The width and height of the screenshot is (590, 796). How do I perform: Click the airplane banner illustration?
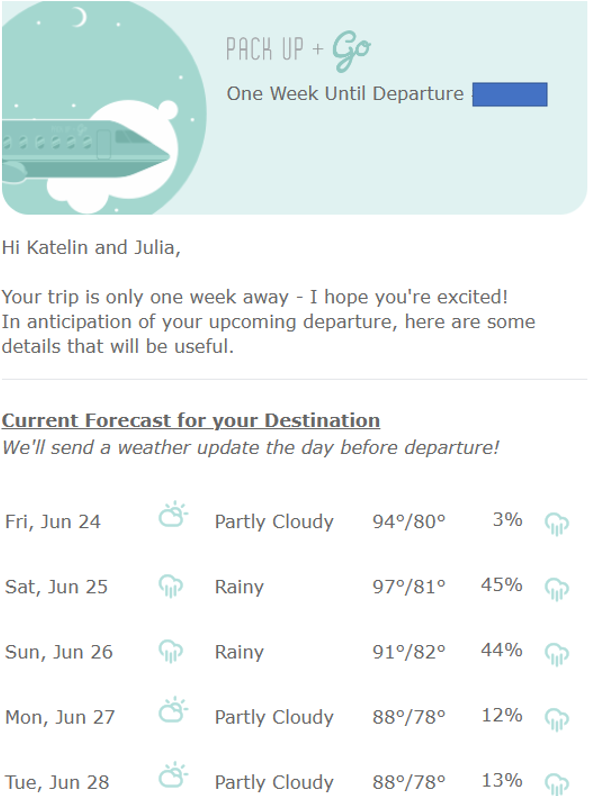click(104, 108)
